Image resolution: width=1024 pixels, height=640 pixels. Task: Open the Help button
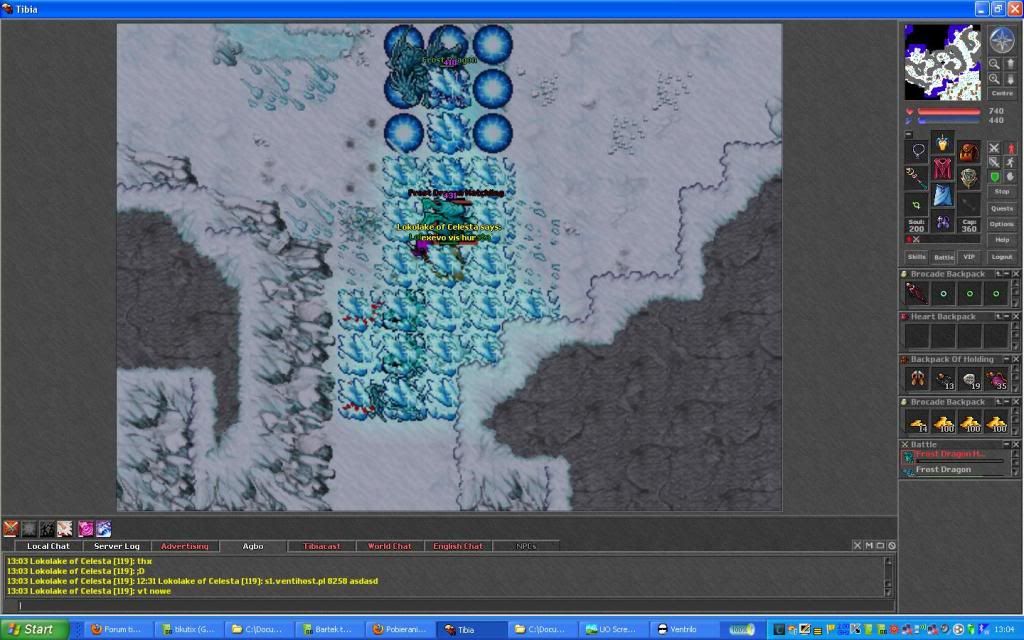click(1002, 240)
